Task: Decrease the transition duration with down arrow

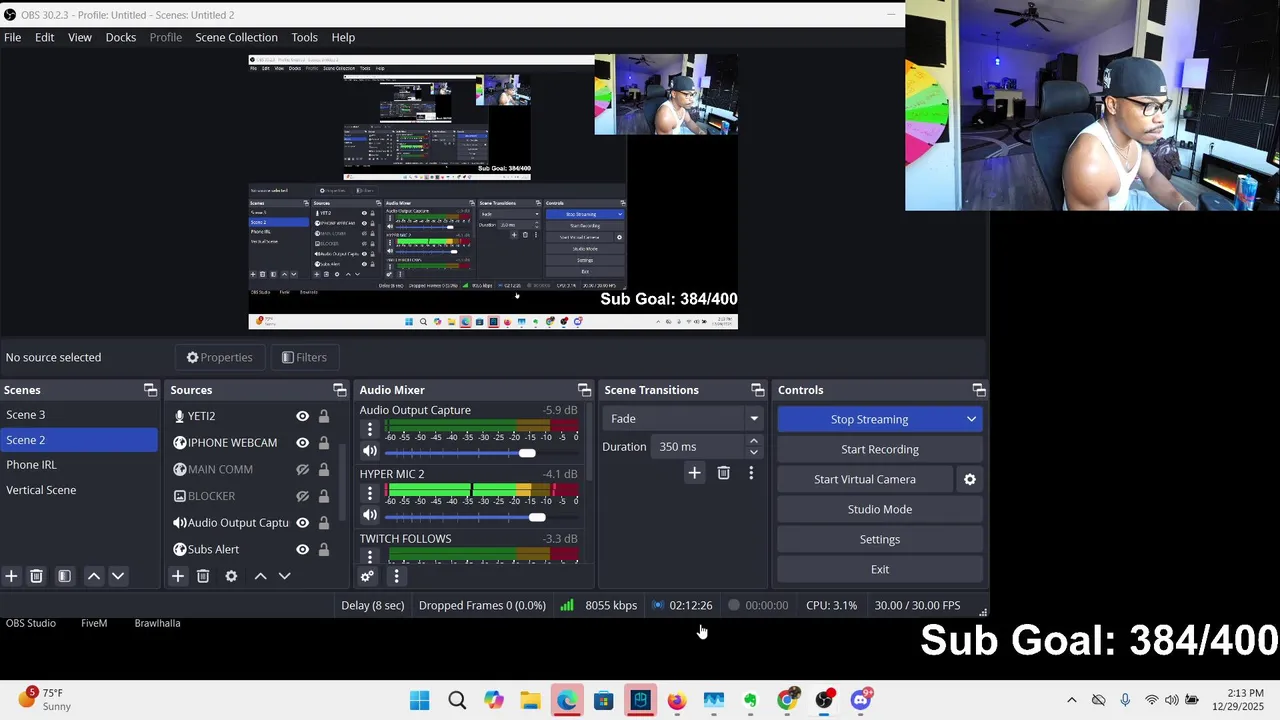Action: click(x=754, y=452)
